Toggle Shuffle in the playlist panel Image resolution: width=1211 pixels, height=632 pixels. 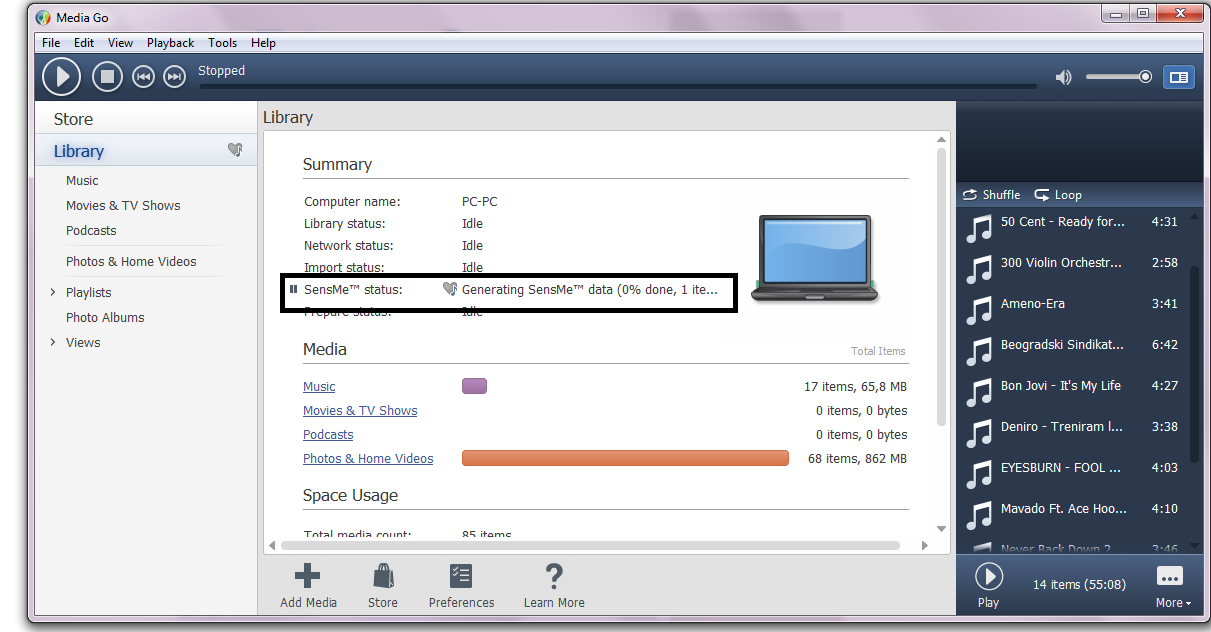[x=992, y=195]
